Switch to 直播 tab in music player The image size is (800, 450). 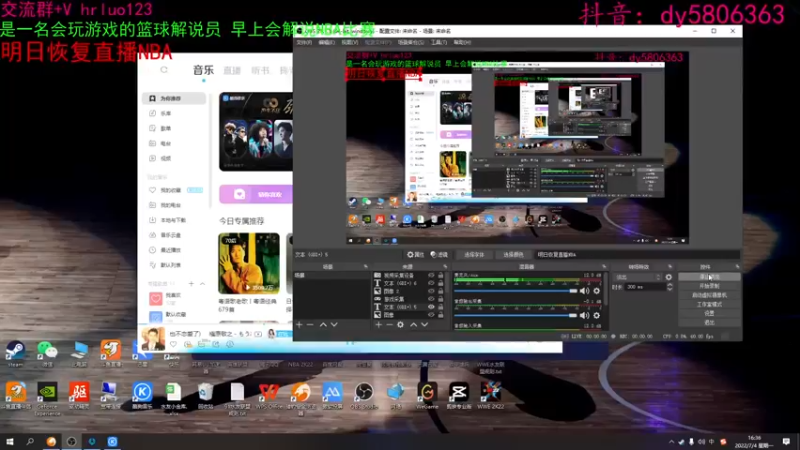pyautogui.click(x=232, y=70)
